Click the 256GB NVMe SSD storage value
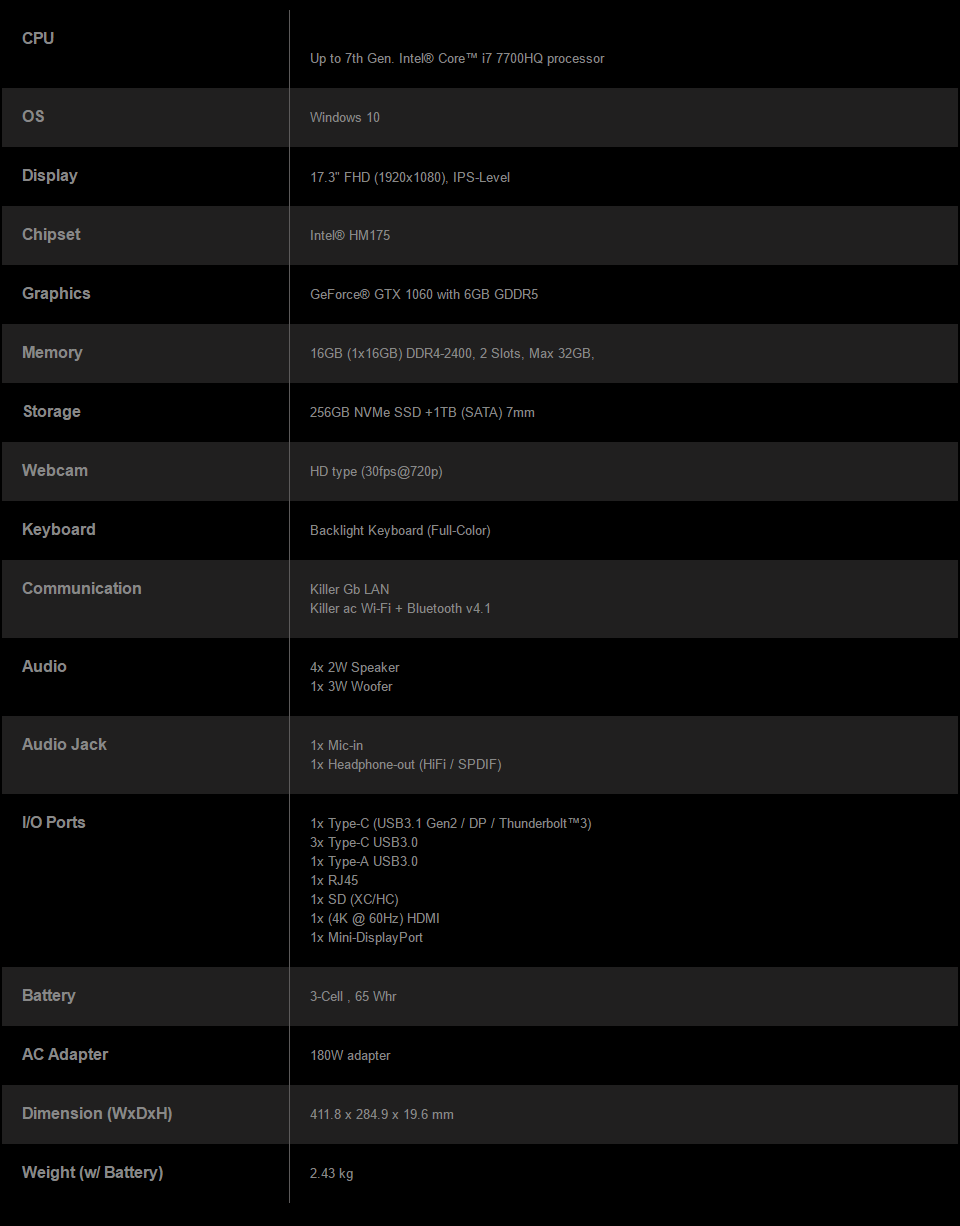The width and height of the screenshot is (960, 1226). 422,412
